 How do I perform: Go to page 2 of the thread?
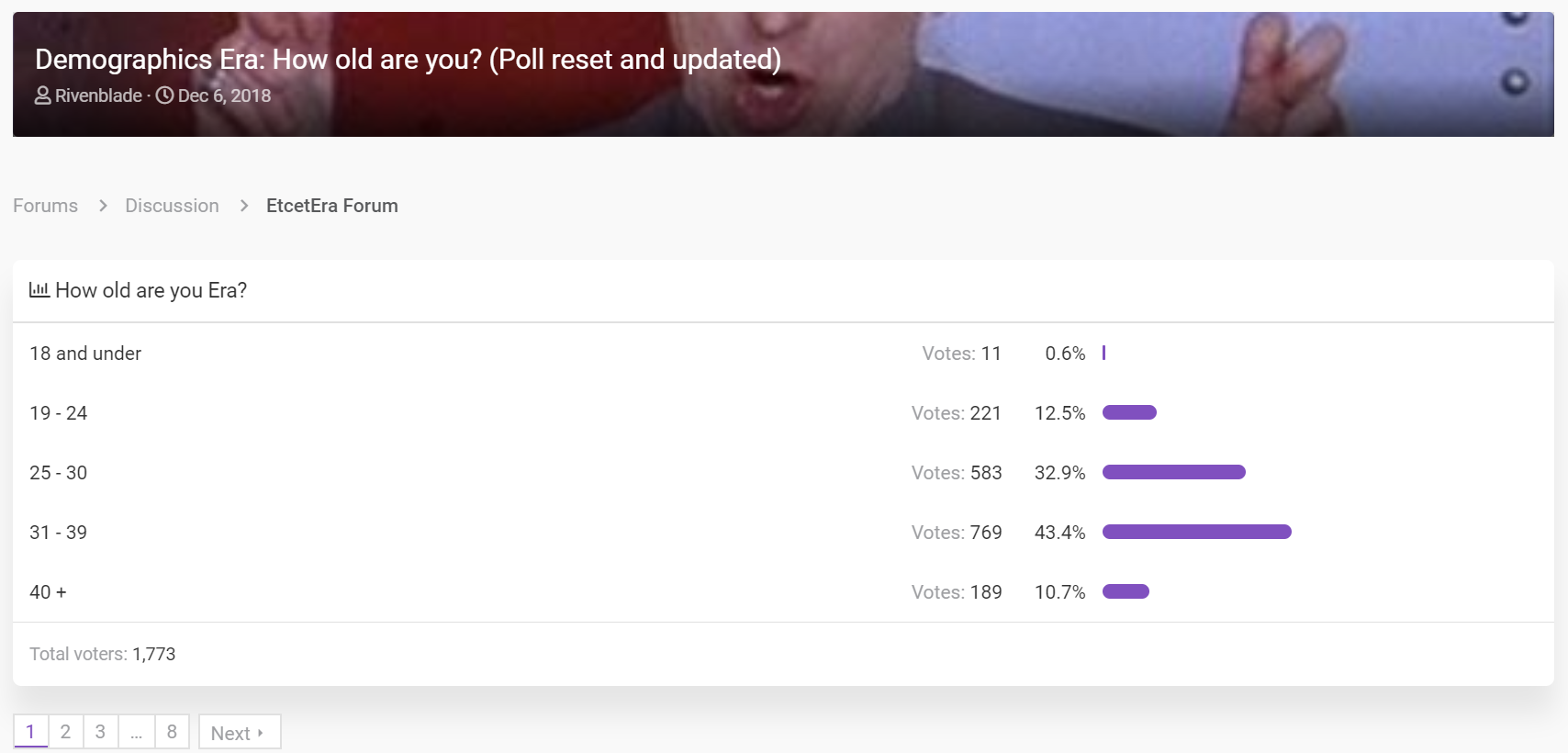[65, 732]
